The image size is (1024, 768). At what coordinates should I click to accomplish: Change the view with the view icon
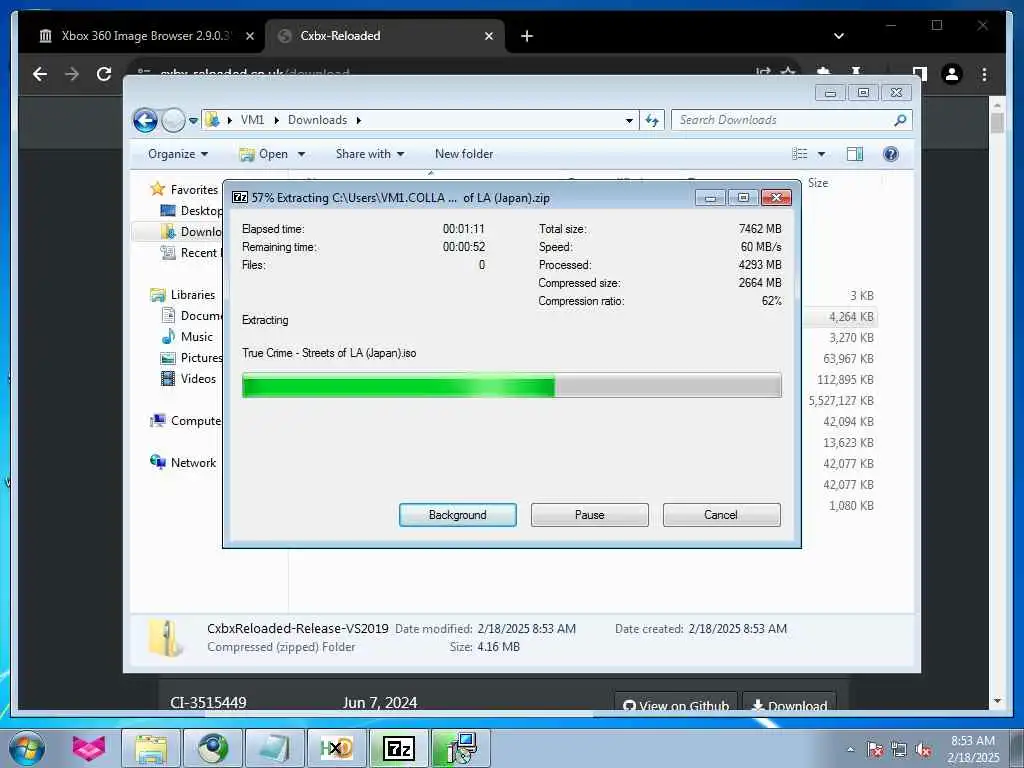coord(799,154)
